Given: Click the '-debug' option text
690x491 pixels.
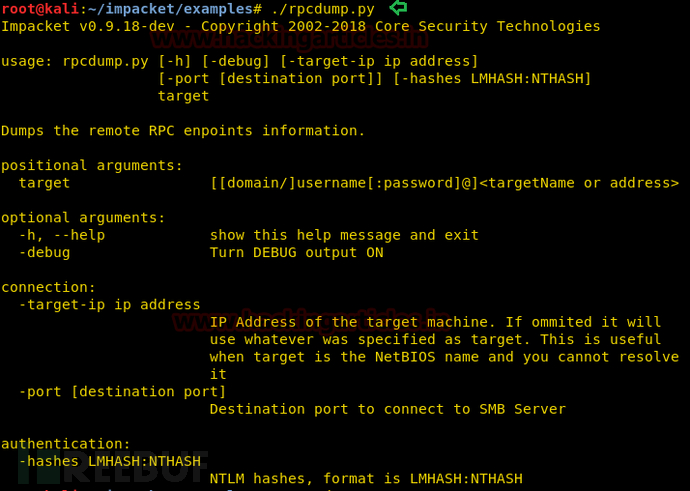Looking at the screenshot, I should (45, 253).
